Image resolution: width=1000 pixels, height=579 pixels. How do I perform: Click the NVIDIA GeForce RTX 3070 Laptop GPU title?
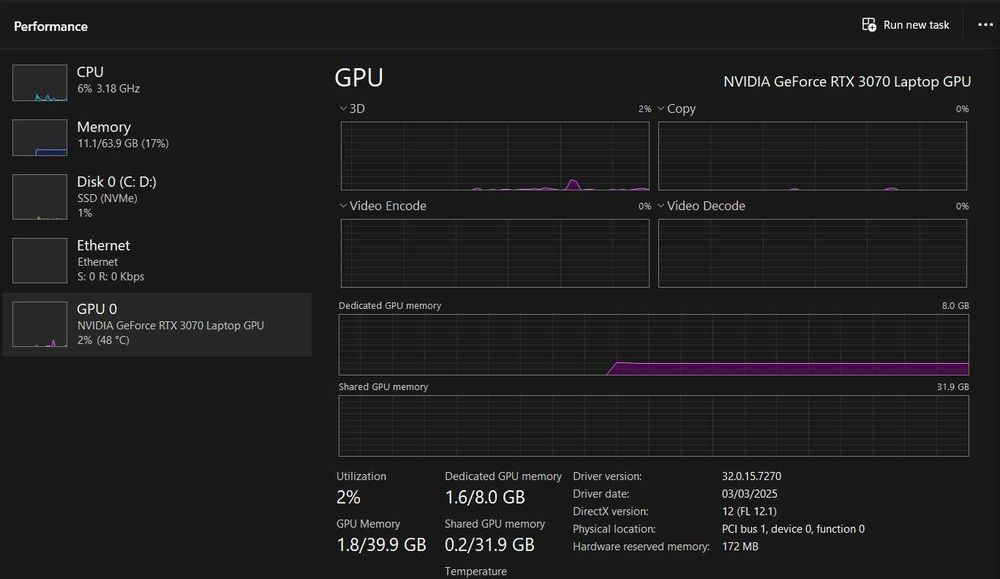(x=847, y=82)
